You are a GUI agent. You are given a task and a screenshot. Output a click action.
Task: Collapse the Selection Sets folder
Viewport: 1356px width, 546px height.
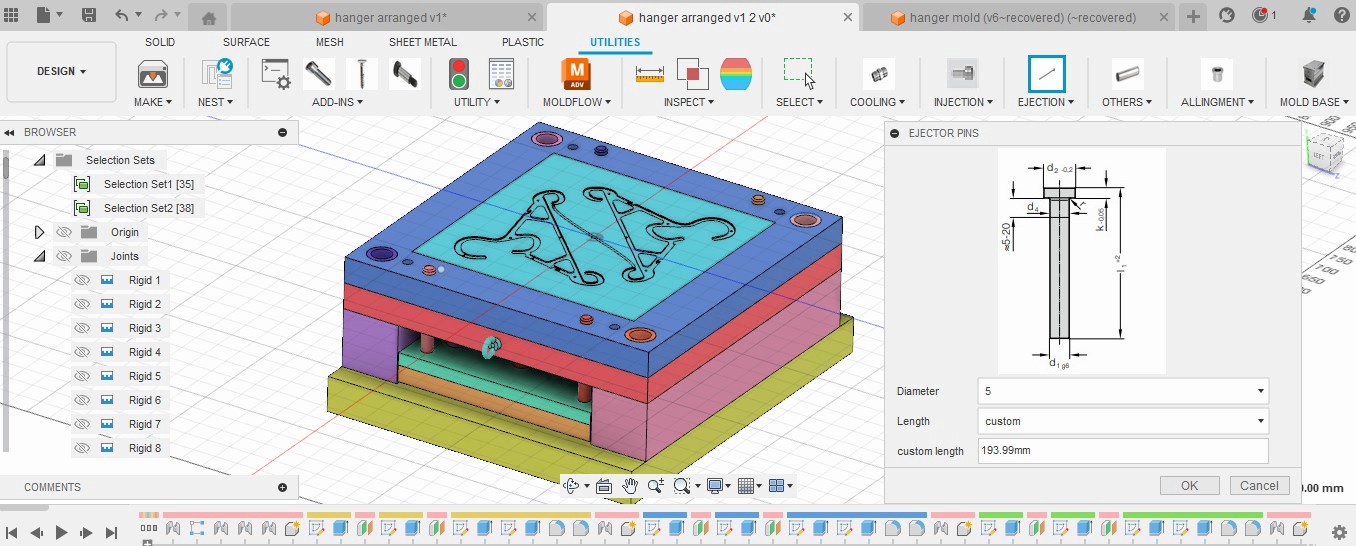[x=39, y=160]
